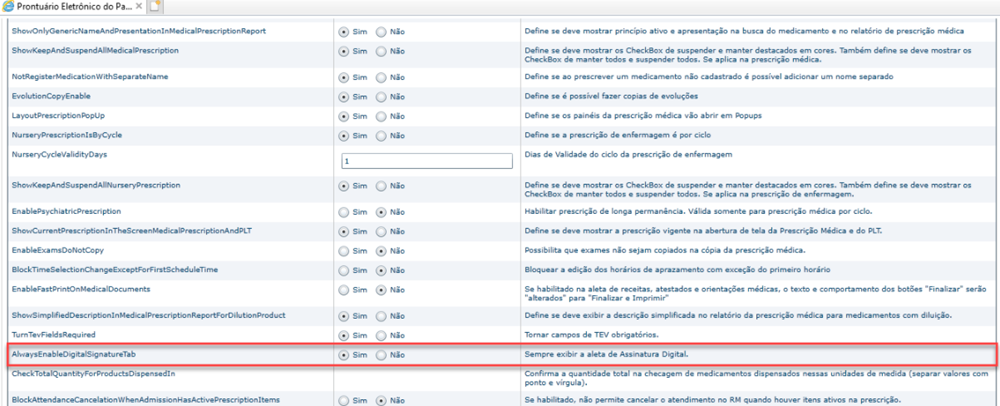Open a new browser tab
This screenshot has height=406, width=1000.
click(x=154, y=7)
